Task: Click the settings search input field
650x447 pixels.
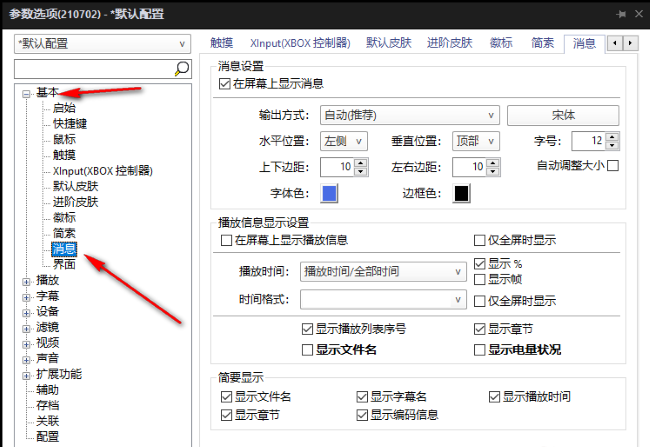Action: [x=94, y=69]
